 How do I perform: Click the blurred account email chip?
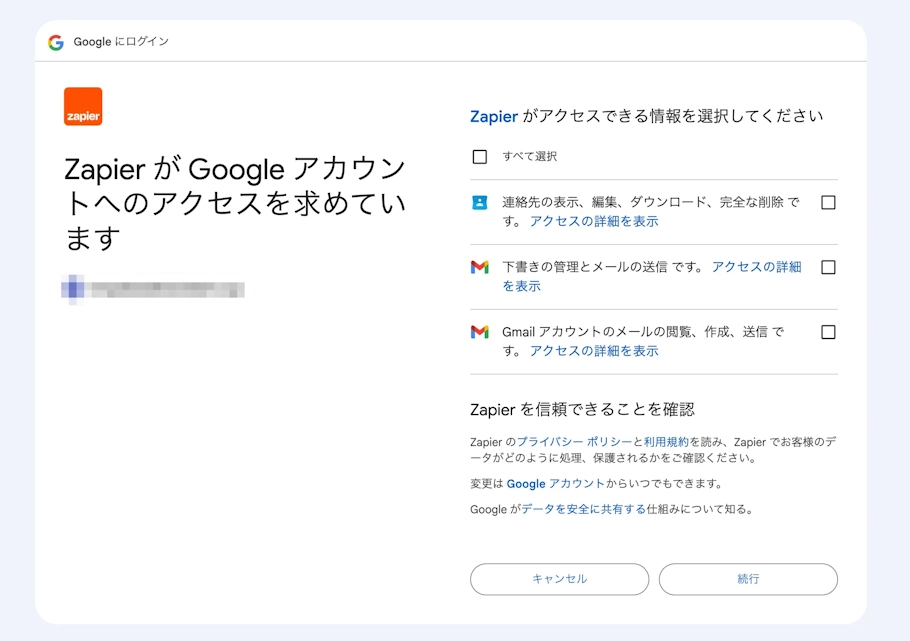click(153, 289)
